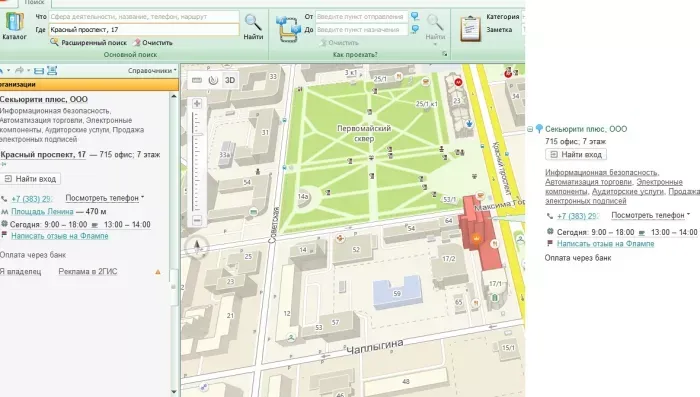Click the До destination input field
The image size is (700, 397).
[x=362, y=29]
